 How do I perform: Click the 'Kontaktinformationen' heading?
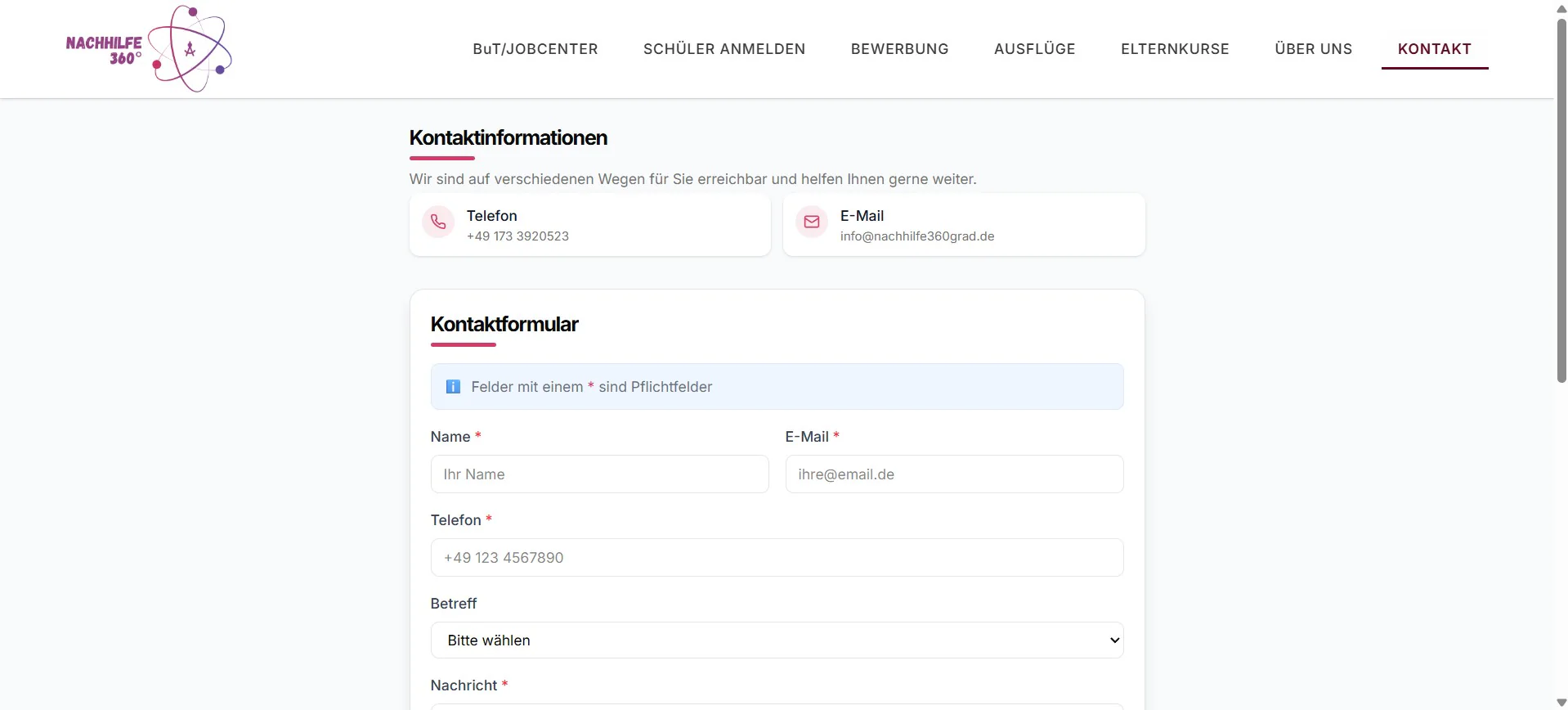[508, 137]
